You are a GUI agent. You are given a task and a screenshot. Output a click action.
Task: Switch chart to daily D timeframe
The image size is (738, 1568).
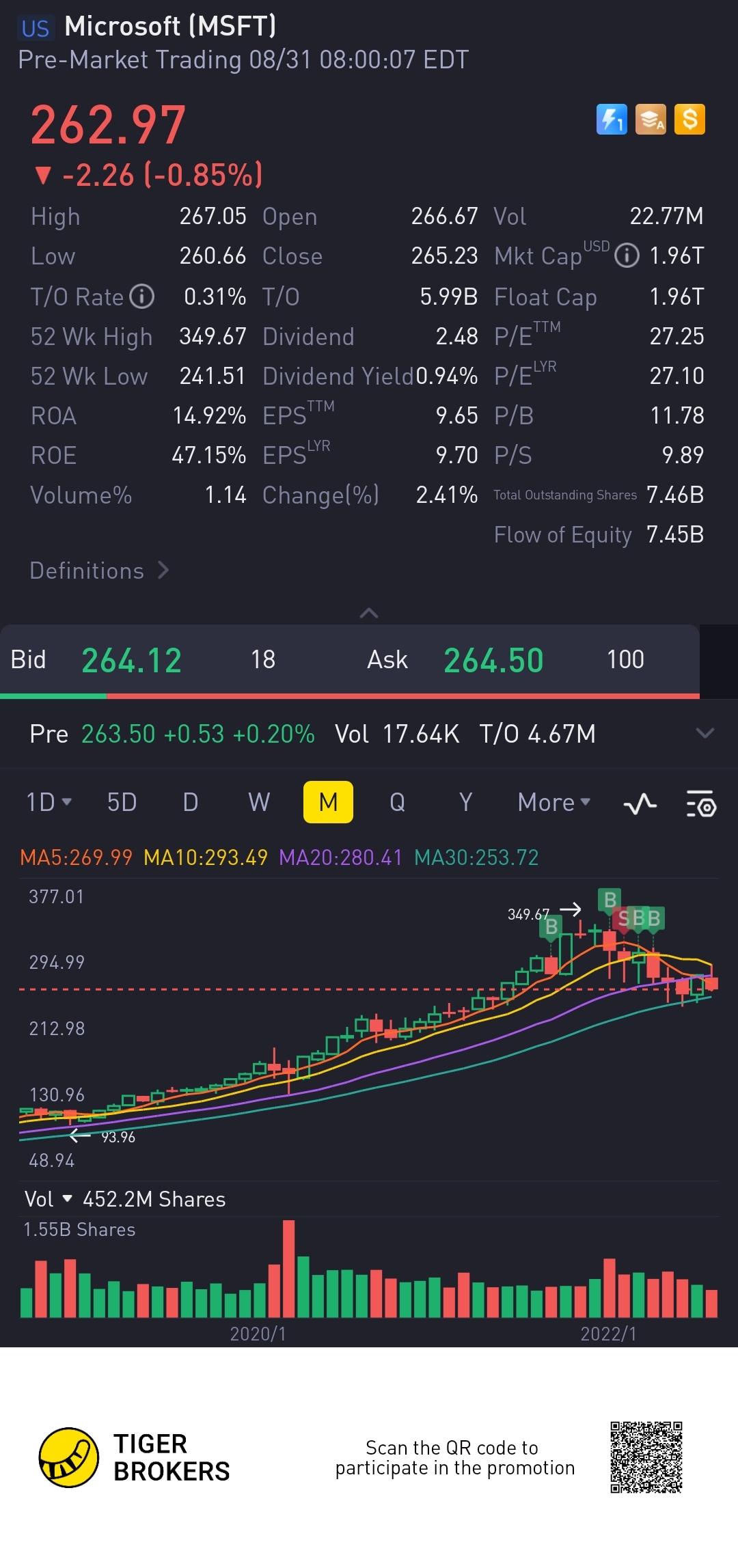point(191,802)
